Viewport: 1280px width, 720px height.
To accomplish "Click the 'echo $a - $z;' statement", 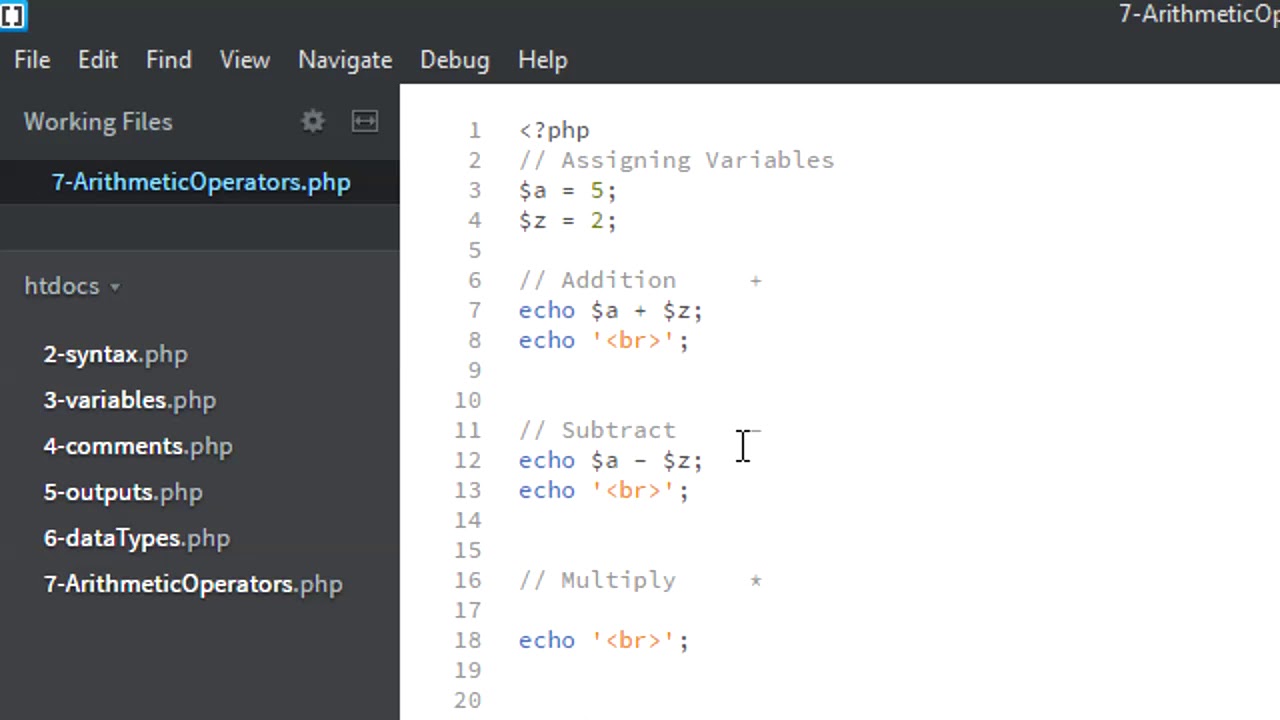I will pos(611,460).
